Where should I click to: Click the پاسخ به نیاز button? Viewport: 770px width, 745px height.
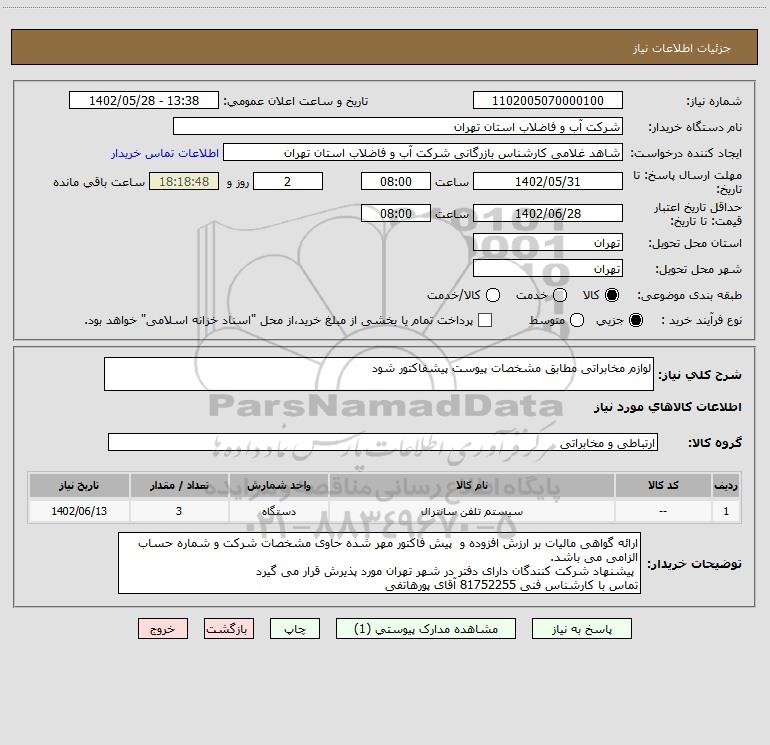581,629
